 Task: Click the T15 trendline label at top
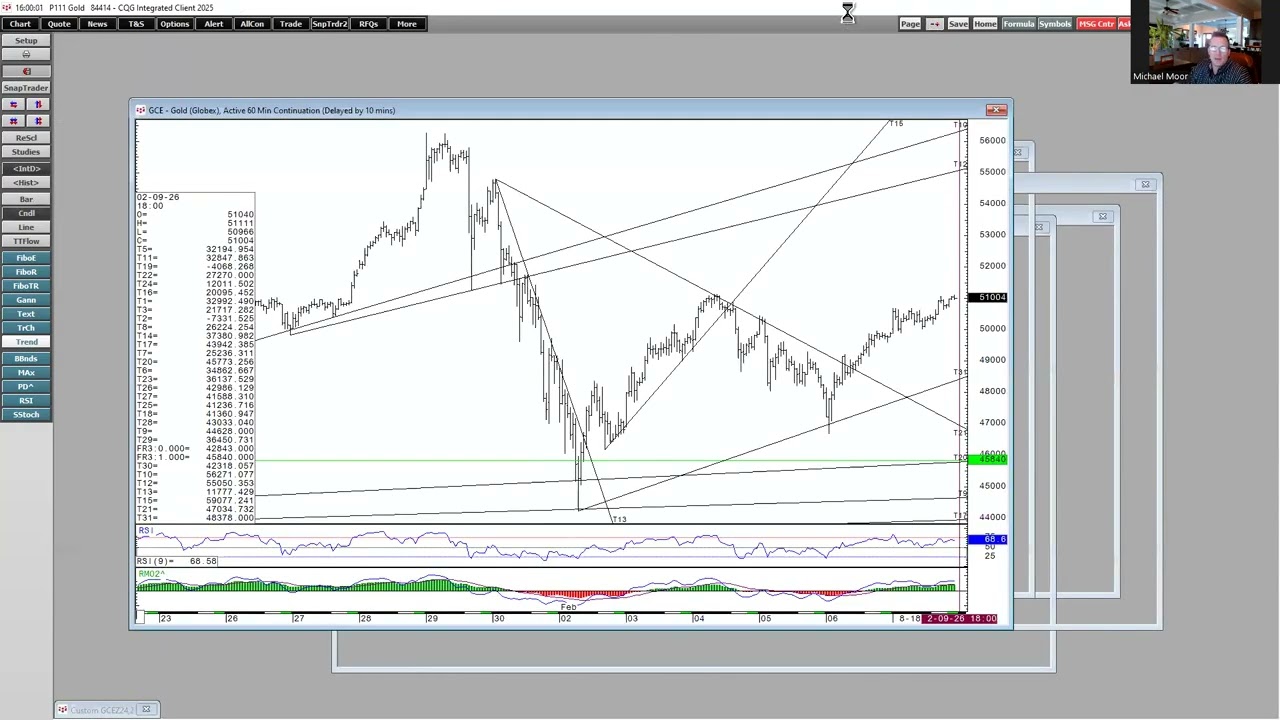896,123
